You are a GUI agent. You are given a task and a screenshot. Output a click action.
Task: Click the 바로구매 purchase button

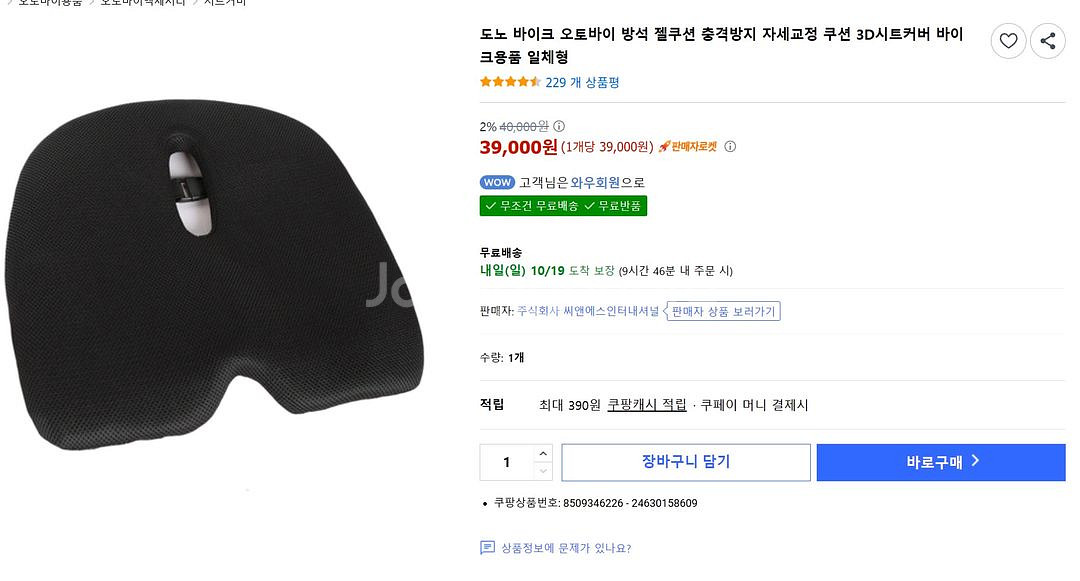(940, 461)
